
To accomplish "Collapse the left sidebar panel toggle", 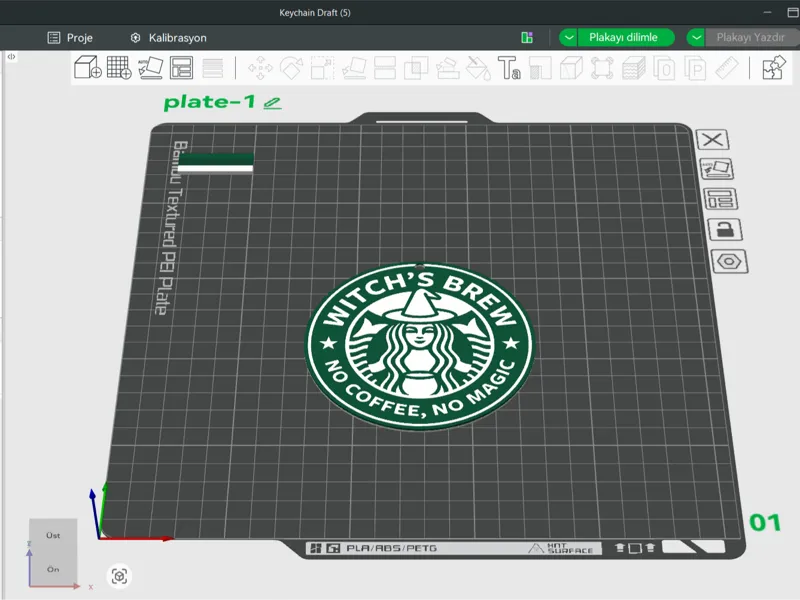I will coord(11,57).
